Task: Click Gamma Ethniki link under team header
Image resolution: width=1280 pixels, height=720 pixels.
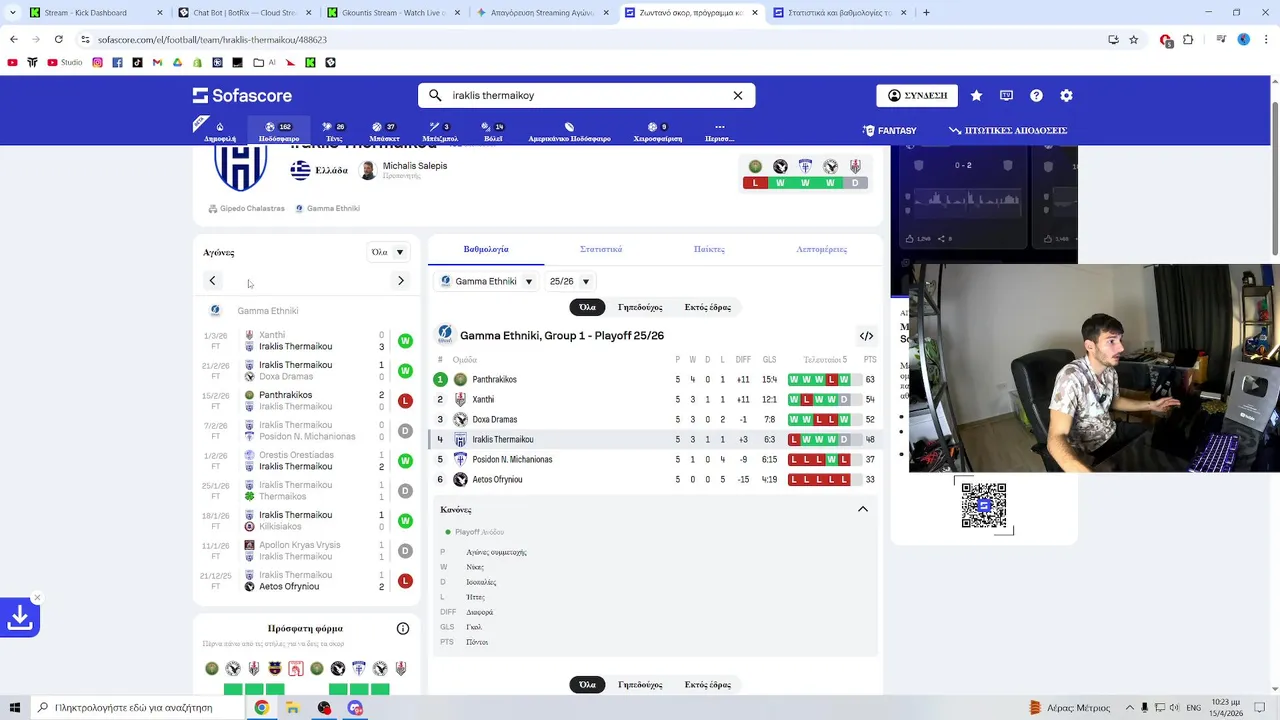Action: [327, 209]
